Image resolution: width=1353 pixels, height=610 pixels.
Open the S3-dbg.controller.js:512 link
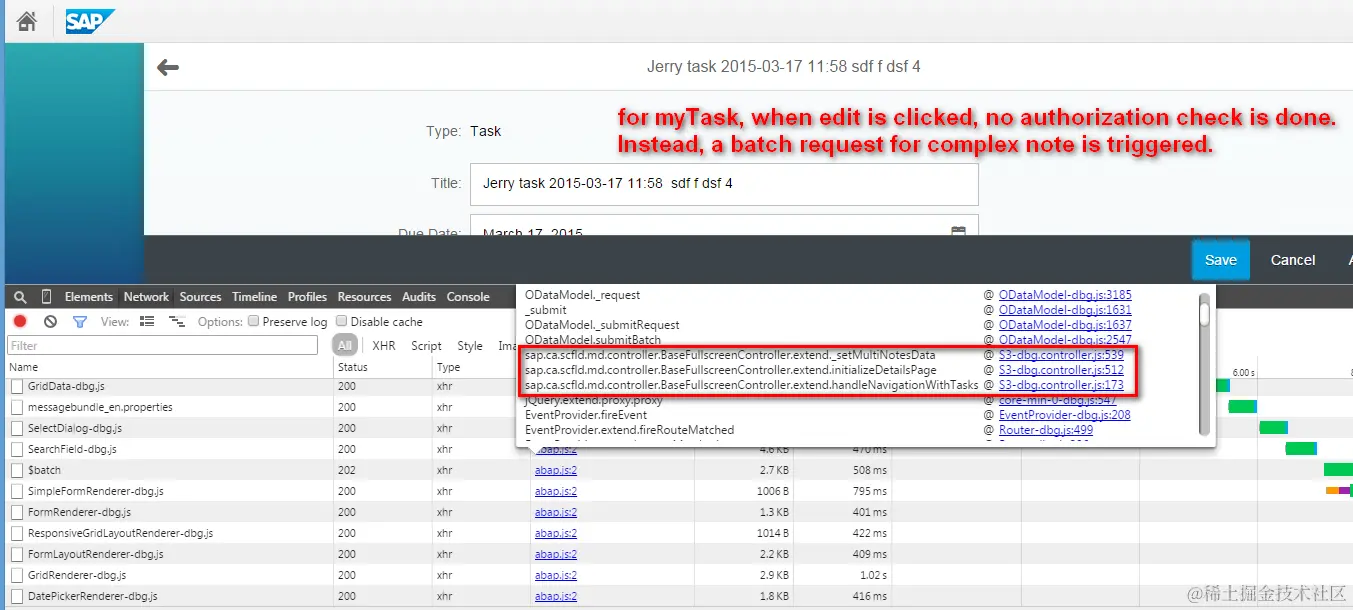[1061, 370]
